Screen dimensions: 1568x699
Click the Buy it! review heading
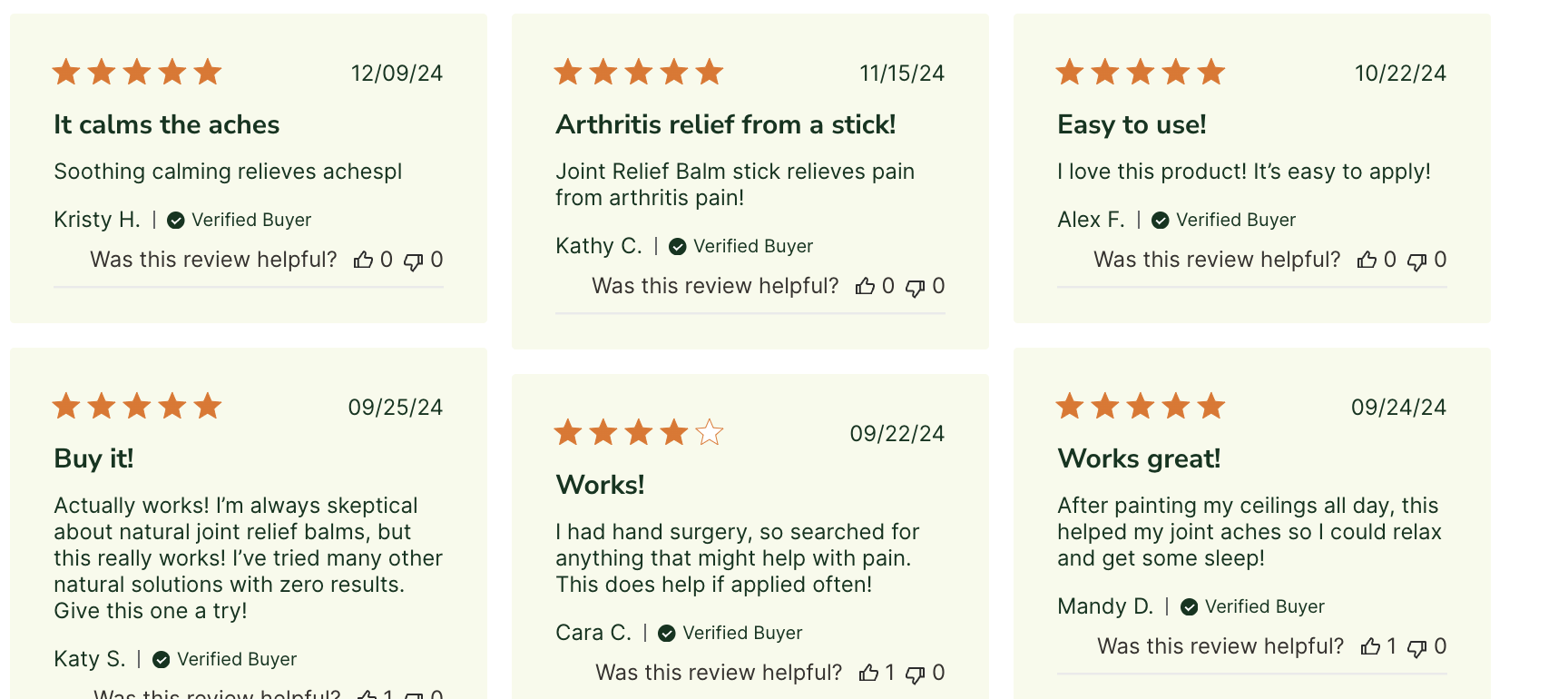click(x=93, y=458)
